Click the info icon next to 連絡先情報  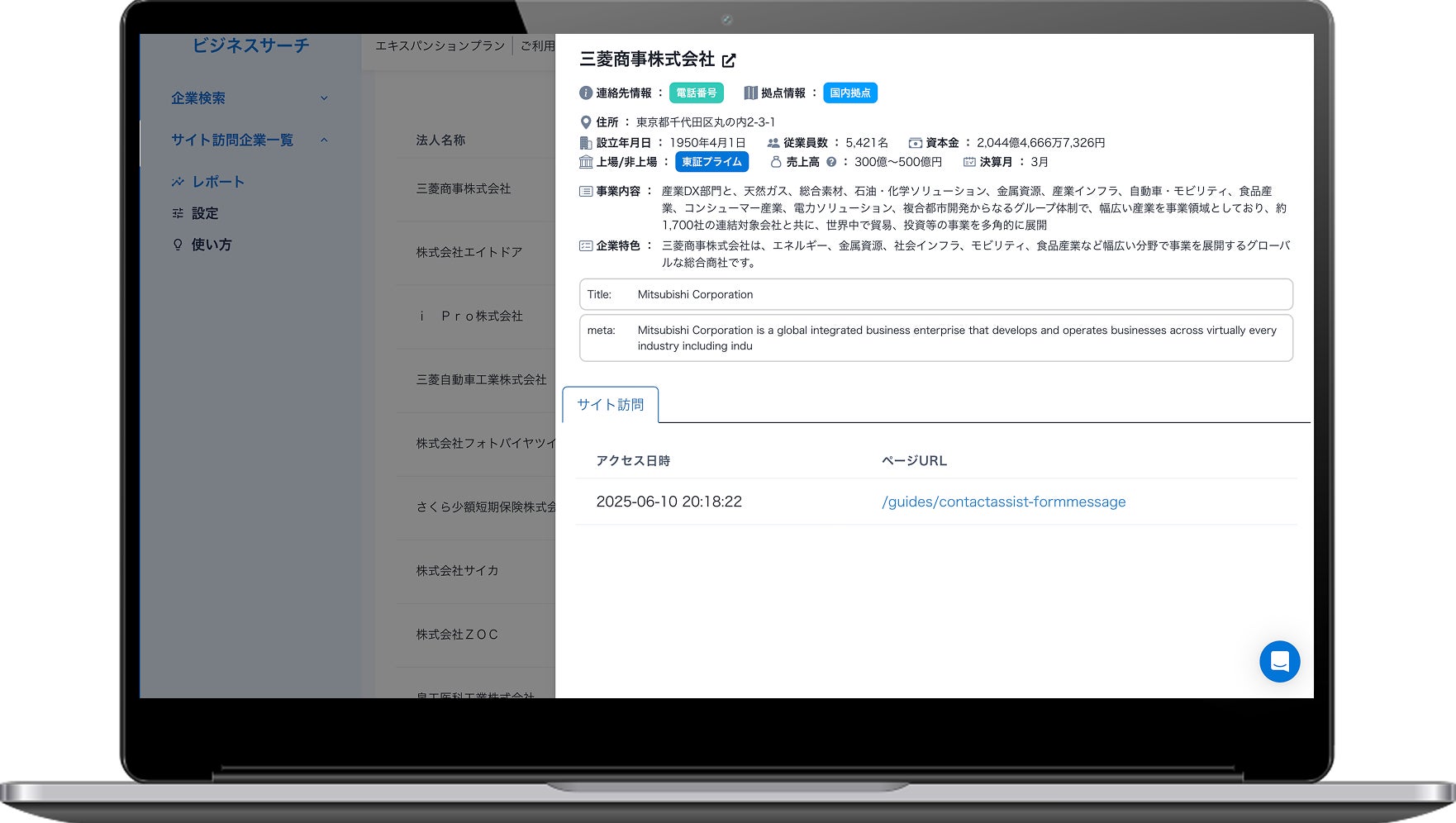(x=586, y=93)
